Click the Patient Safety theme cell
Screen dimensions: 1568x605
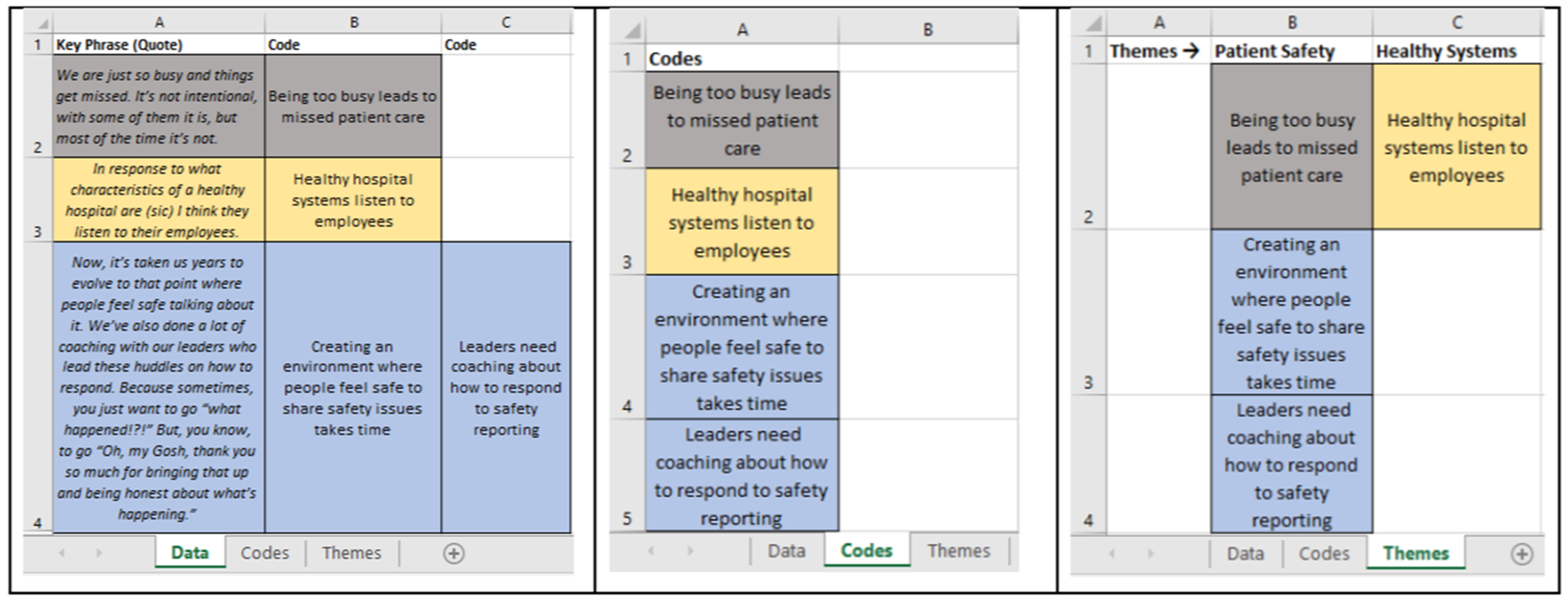pyautogui.click(x=1290, y=51)
